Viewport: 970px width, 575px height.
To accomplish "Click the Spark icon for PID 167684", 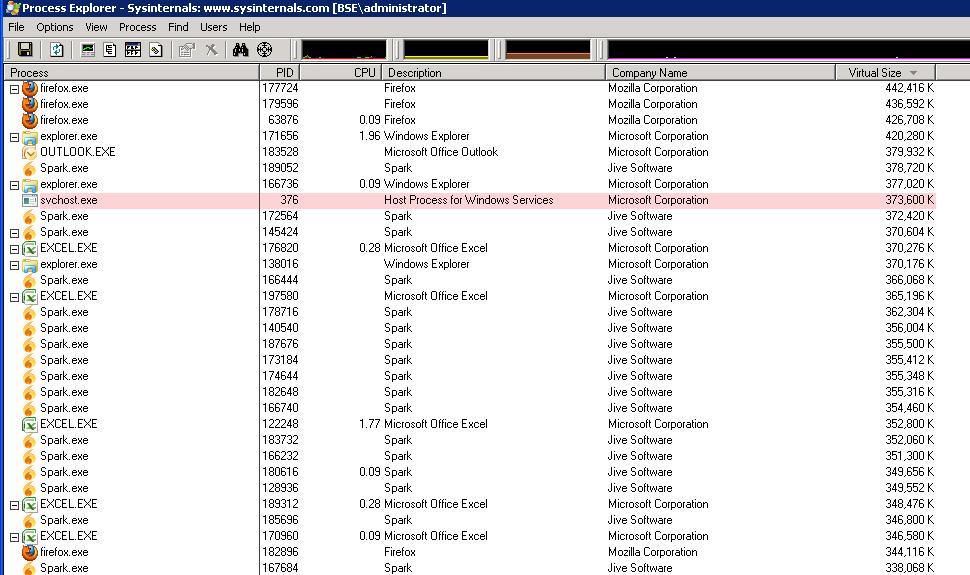I will tap(30, 568).
